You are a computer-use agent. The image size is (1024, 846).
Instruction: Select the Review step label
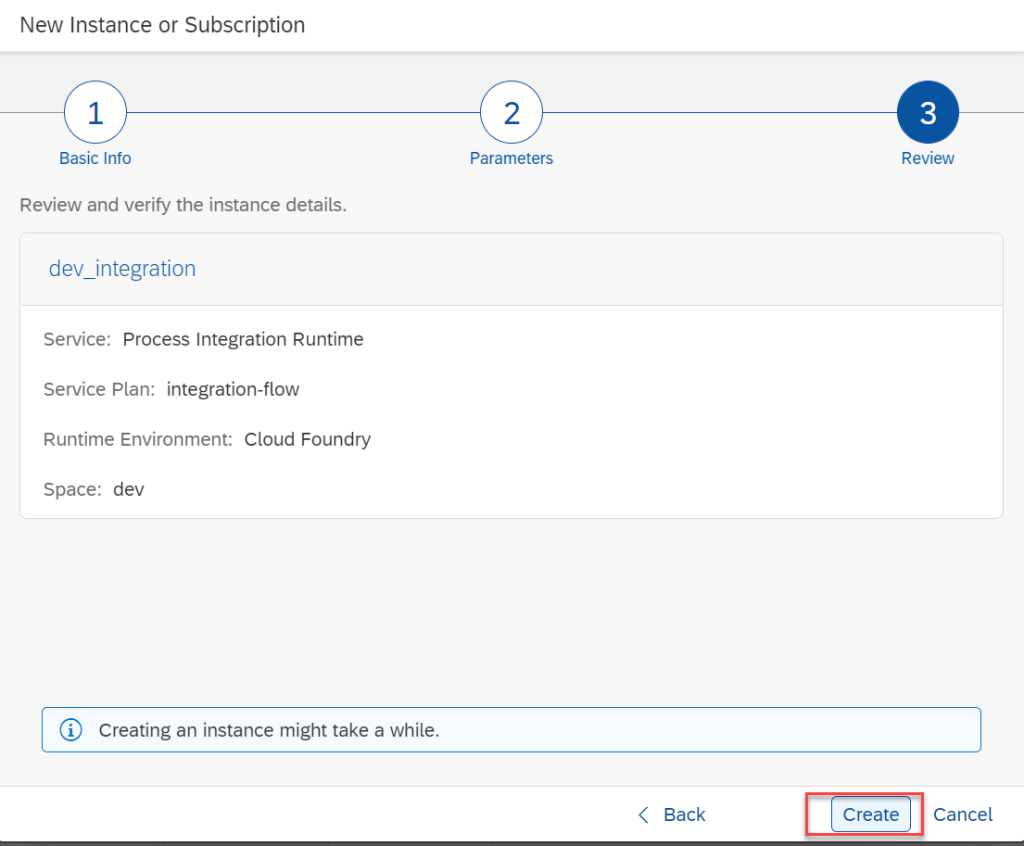tap(927, 158)
